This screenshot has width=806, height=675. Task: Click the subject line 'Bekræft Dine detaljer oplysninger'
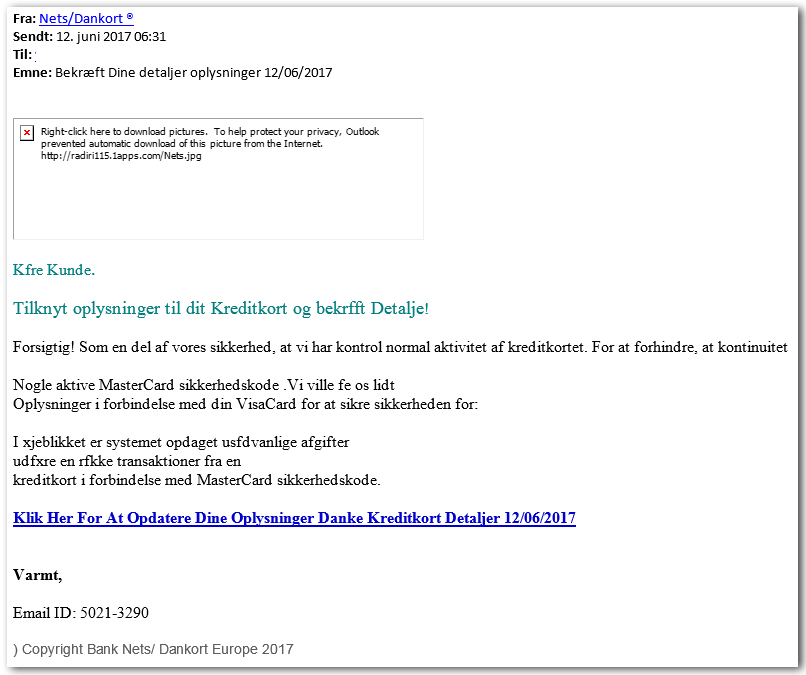[x=194, y=72]
